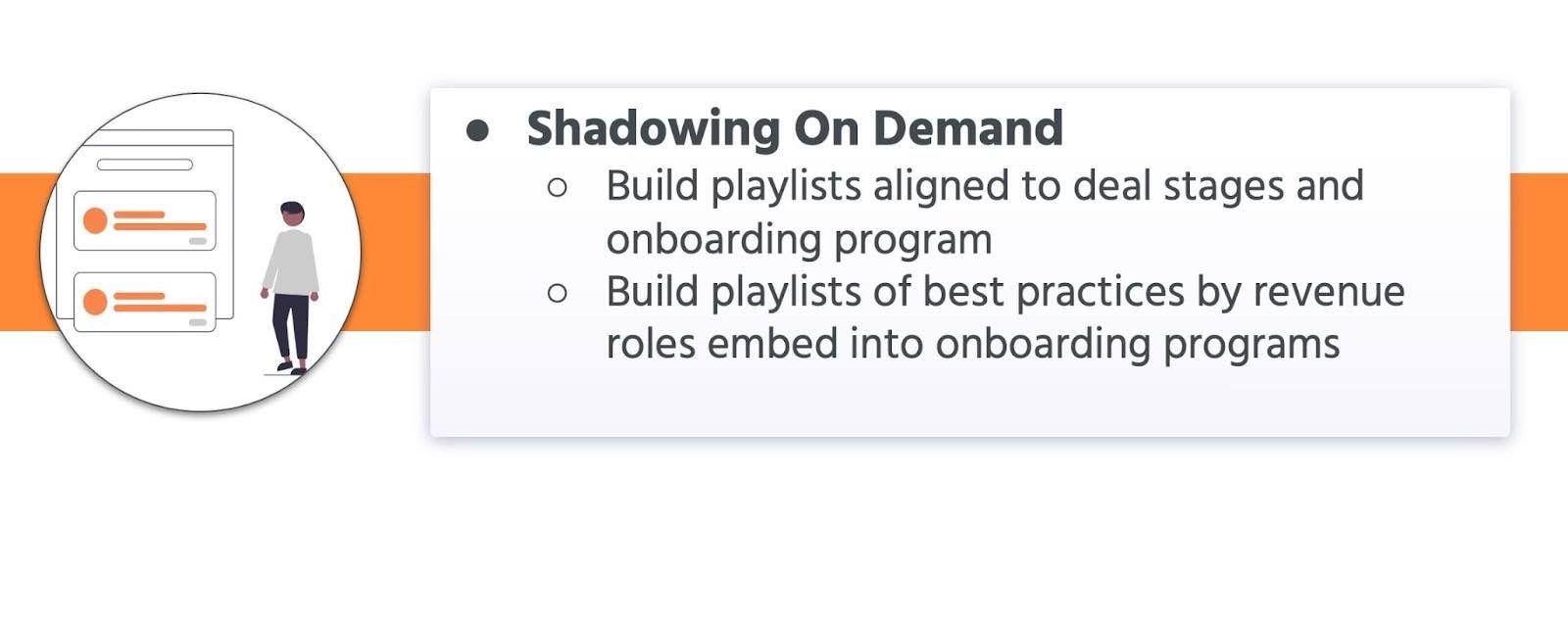The width and height of the screenshot is (1568, 621).
Task: Select the standing person's gray sweater
Action: (x=291, y=263)
